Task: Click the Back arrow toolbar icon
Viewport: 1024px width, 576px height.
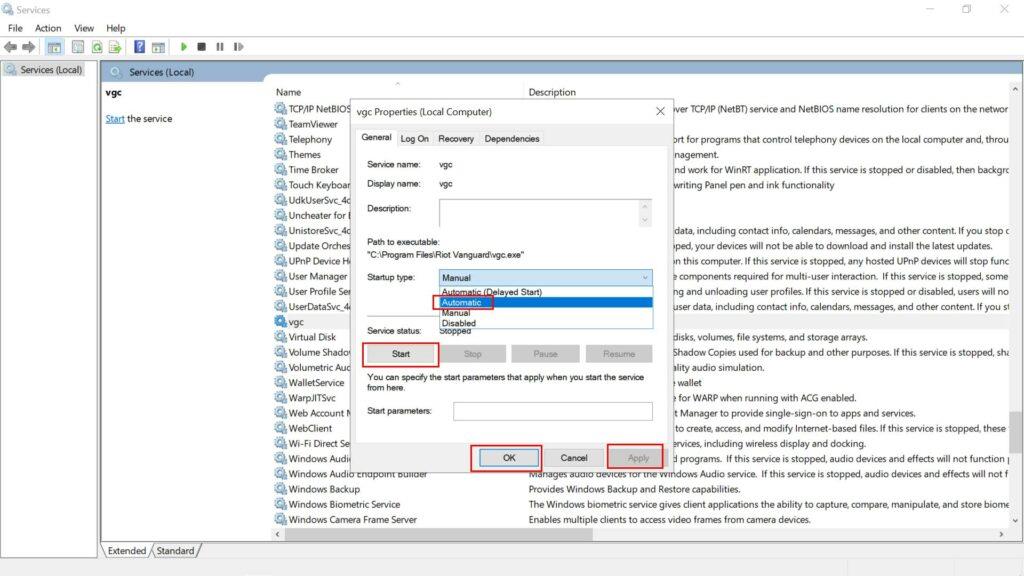Action: [x=10, y=47]
